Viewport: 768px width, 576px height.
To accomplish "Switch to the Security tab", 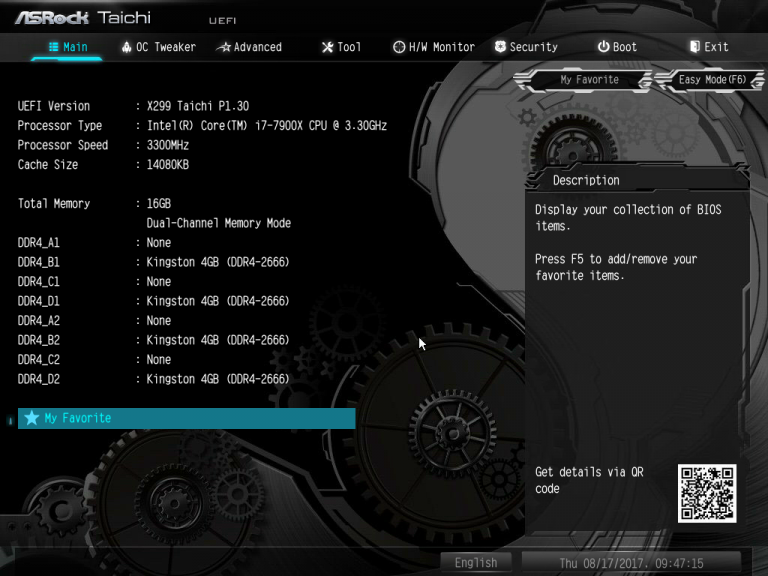I will point(526,47).
